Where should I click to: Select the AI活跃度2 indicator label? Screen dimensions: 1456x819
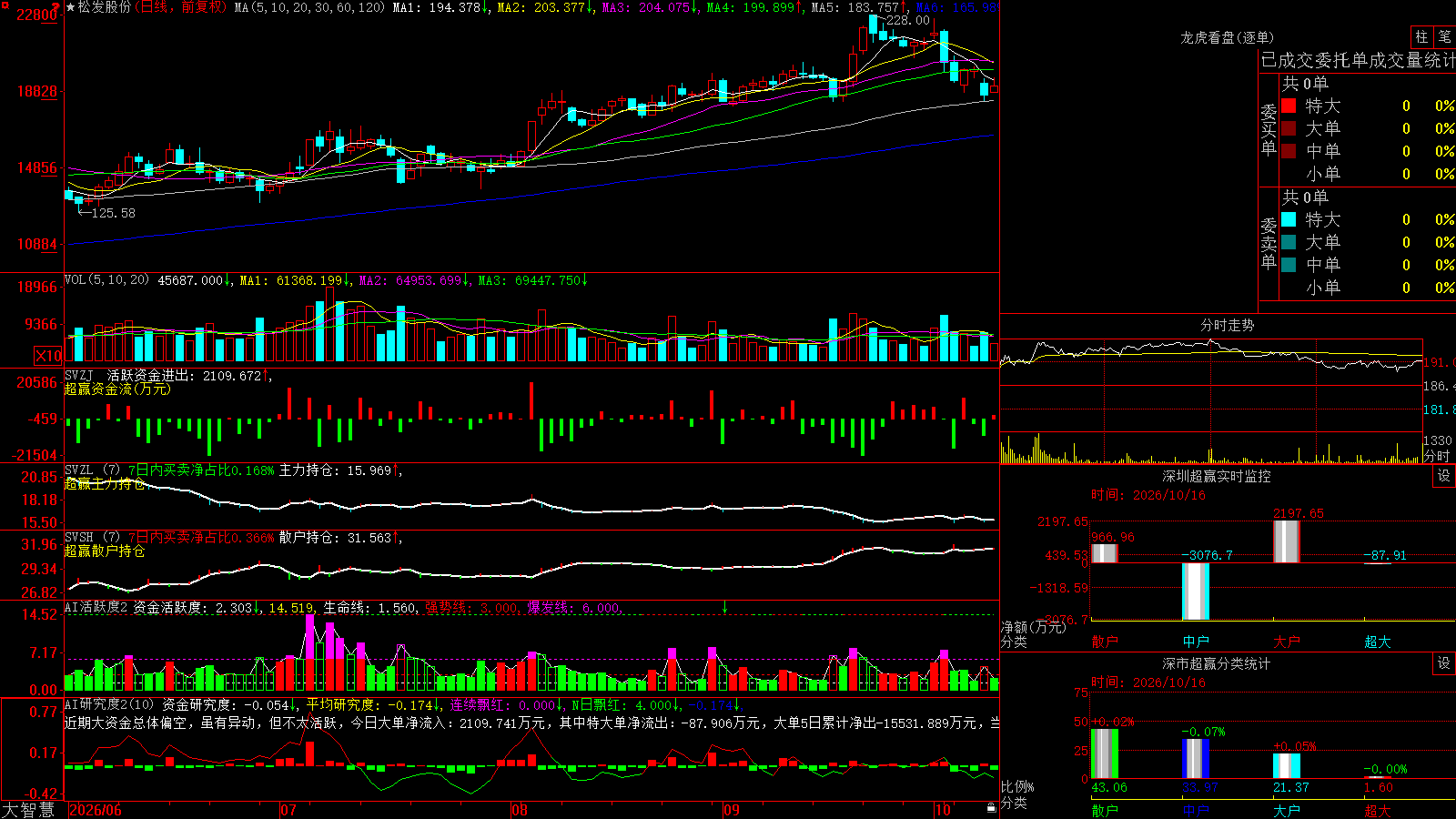click(x=96, y=607)
